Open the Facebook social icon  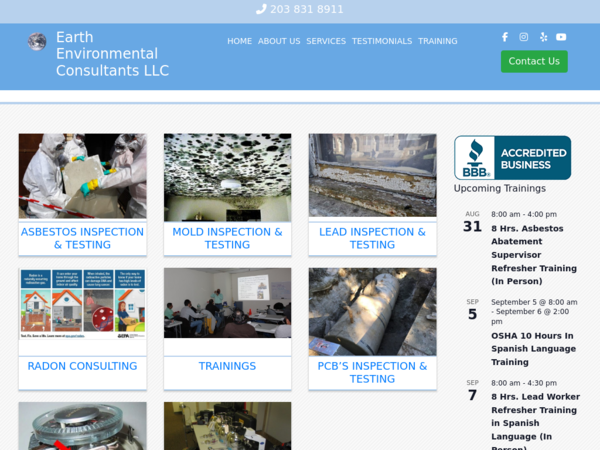[505, 37]
